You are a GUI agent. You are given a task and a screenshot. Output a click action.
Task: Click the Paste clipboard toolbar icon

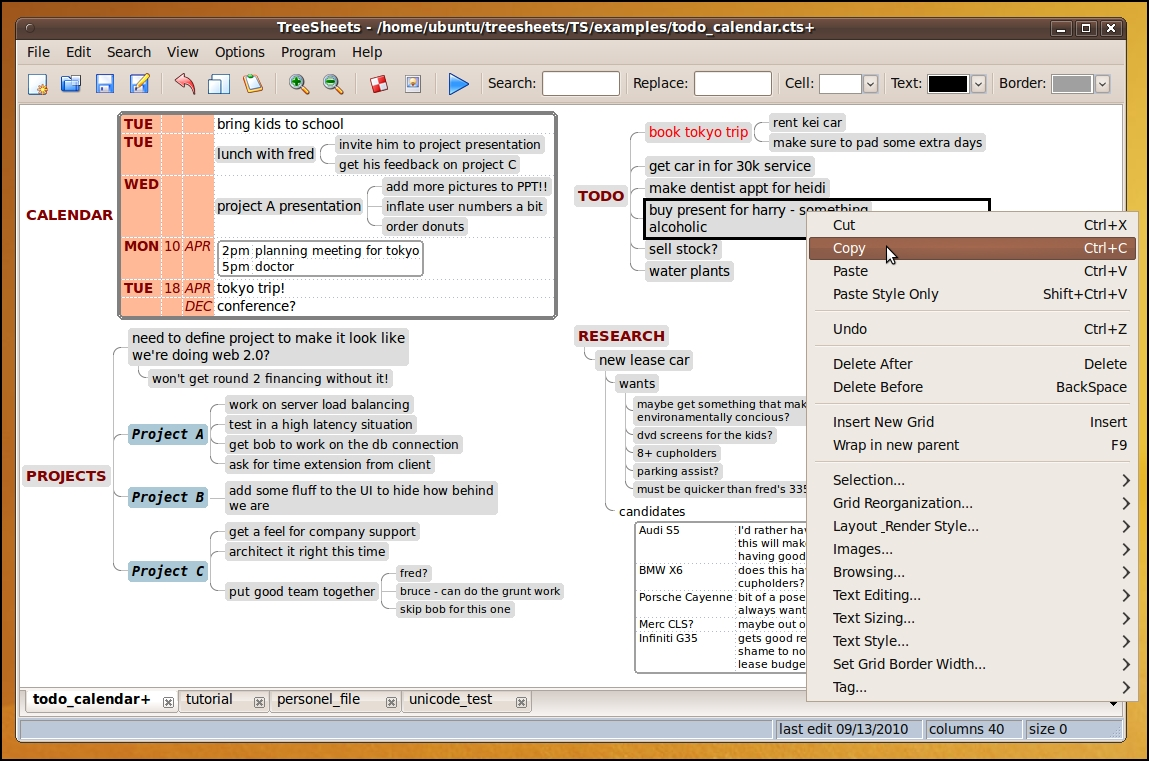click(x=253, y=84)
